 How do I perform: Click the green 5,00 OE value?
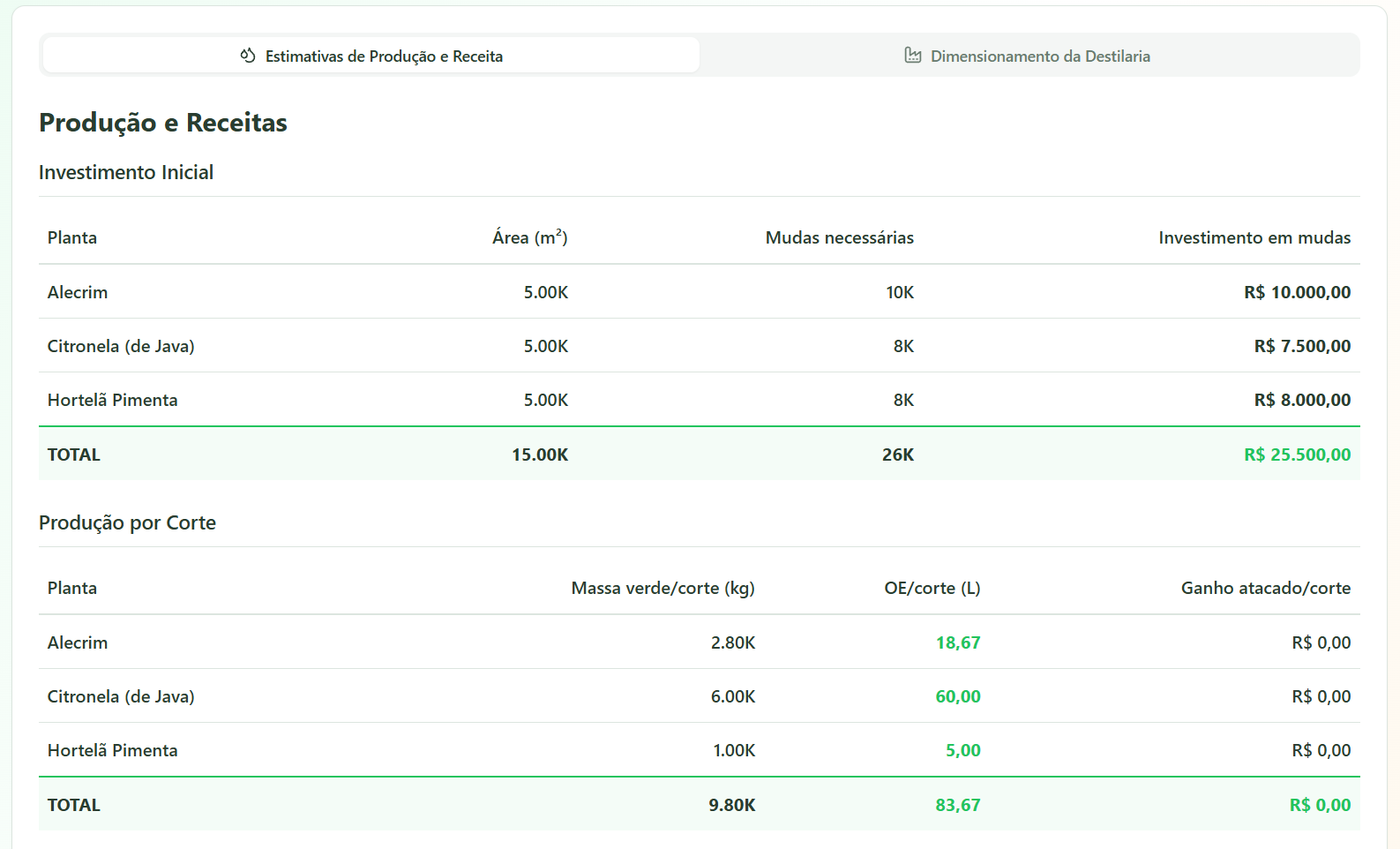[x=963, y=750]
